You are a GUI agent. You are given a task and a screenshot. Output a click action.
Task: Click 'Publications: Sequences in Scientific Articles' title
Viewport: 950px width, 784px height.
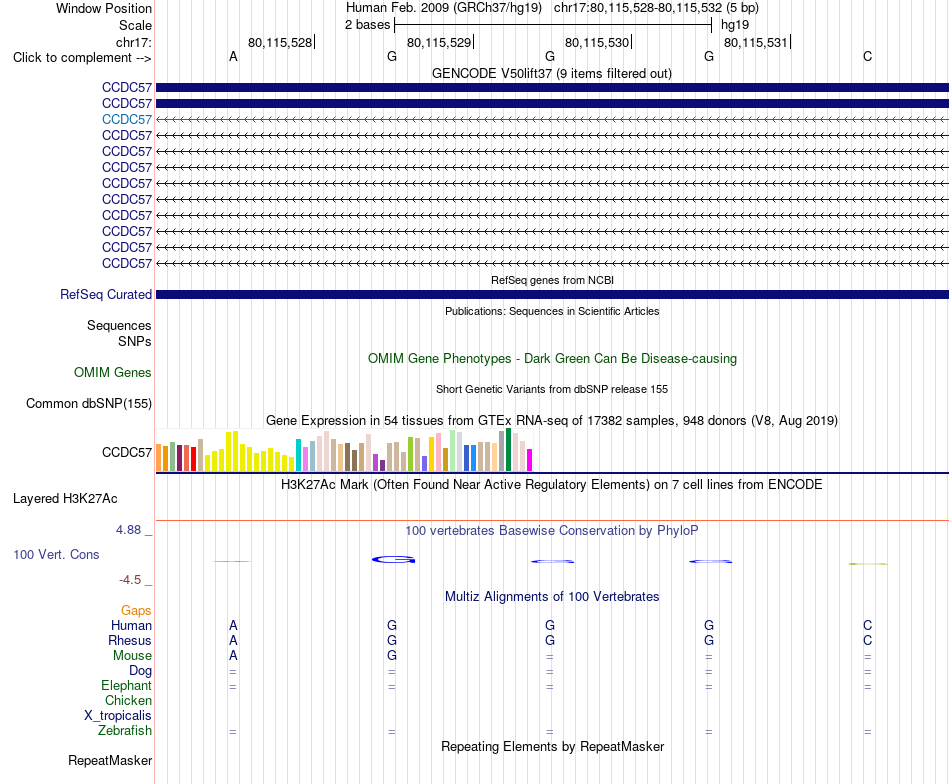click(552, 311)
